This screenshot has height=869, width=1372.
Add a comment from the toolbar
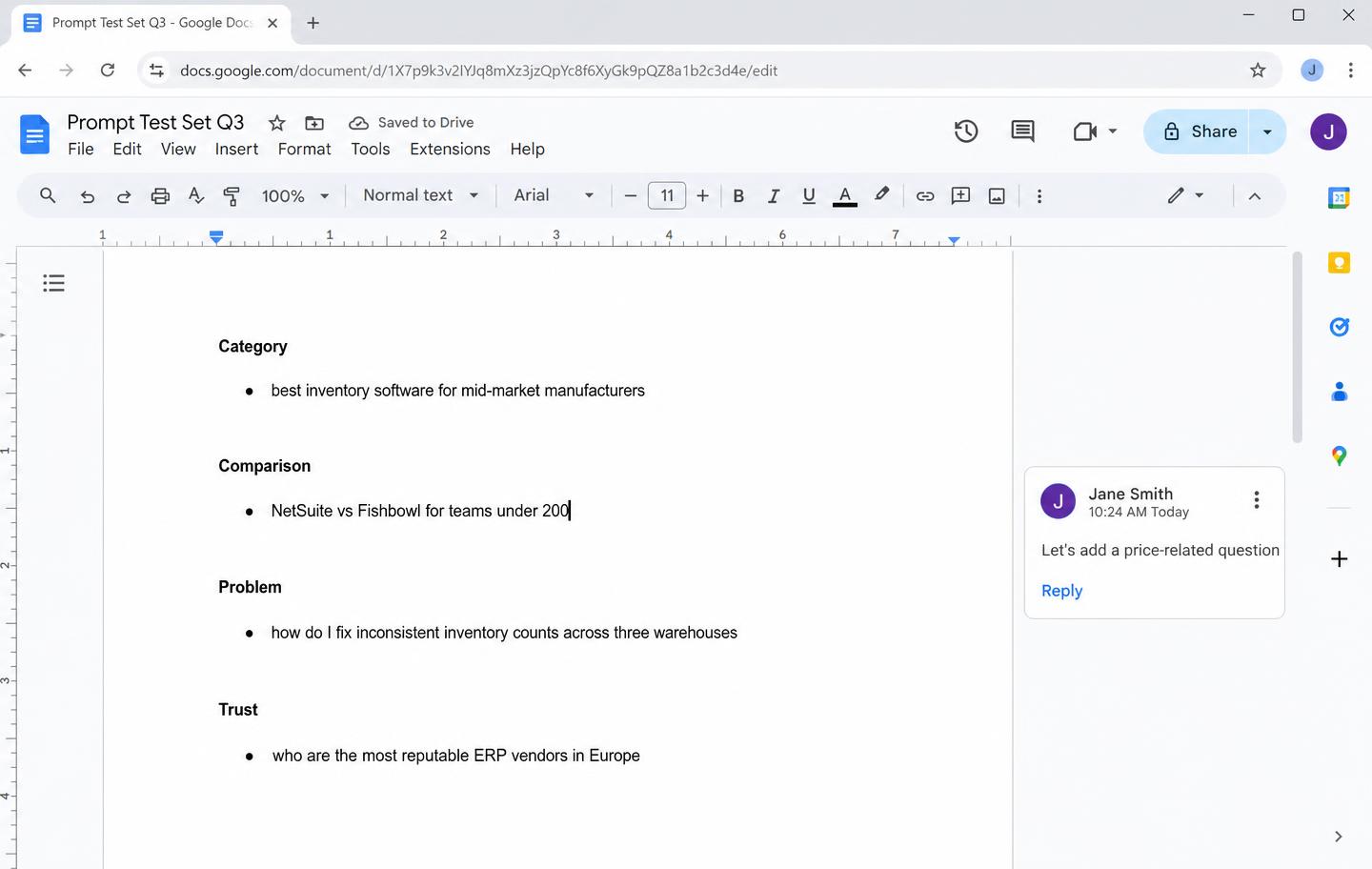coord(961,196)
